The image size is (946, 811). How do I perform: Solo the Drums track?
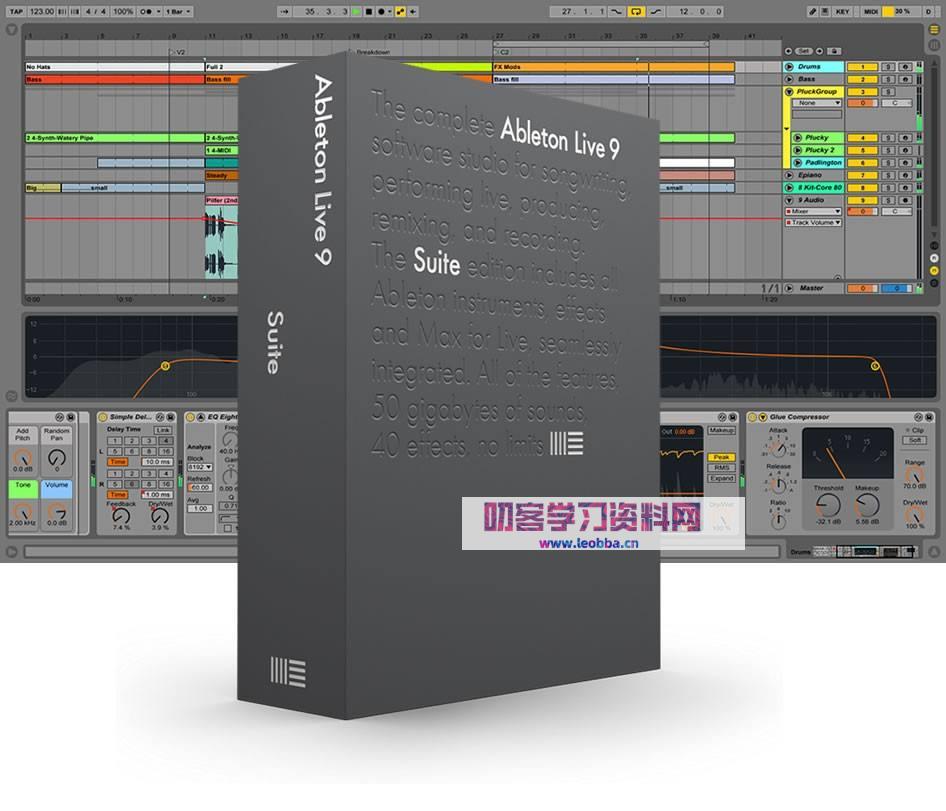click(888, 67)
